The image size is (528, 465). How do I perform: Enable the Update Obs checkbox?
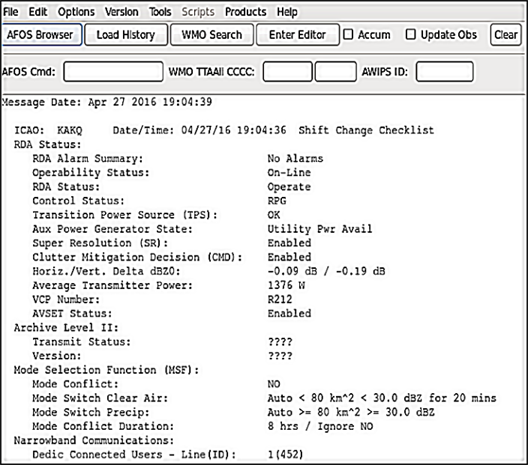410,34
